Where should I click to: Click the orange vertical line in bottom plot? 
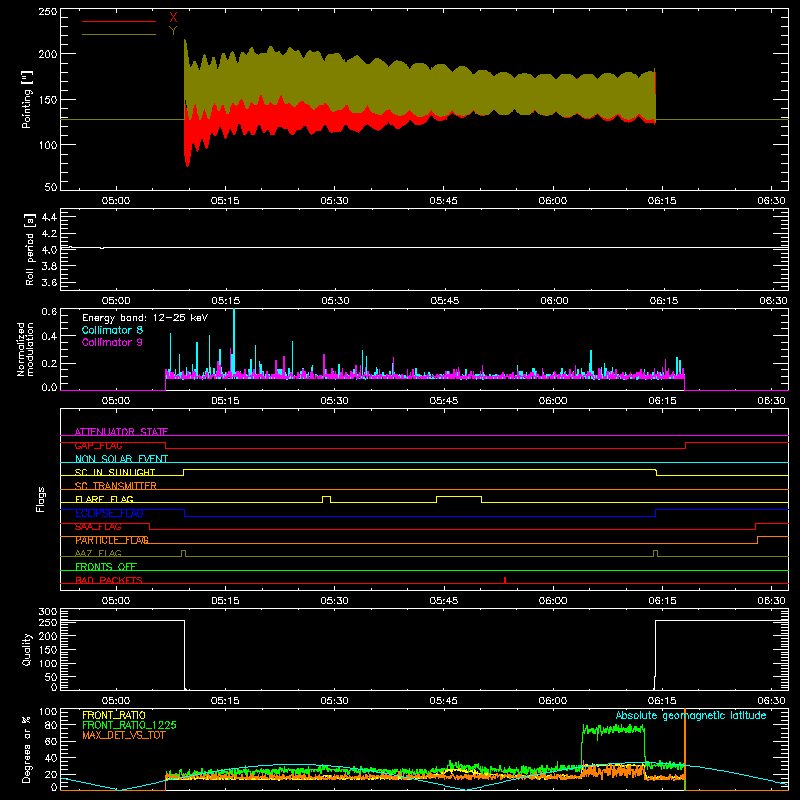(x=685, y=749)
